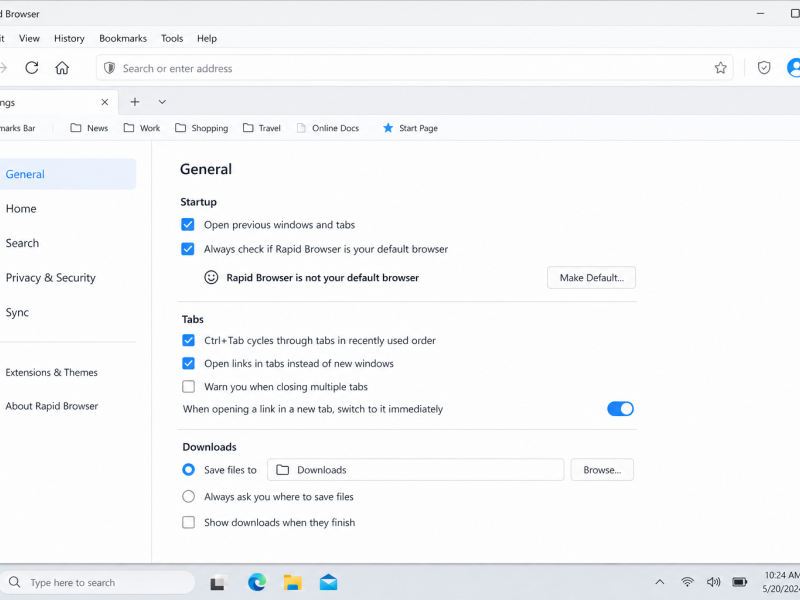Uncheck Always check default browser
Screen dimensions: 800x600
pos(188,249)
